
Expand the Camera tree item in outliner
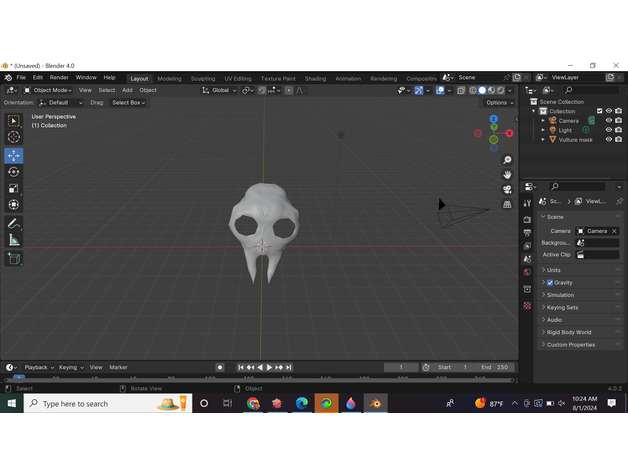(543, 121)
